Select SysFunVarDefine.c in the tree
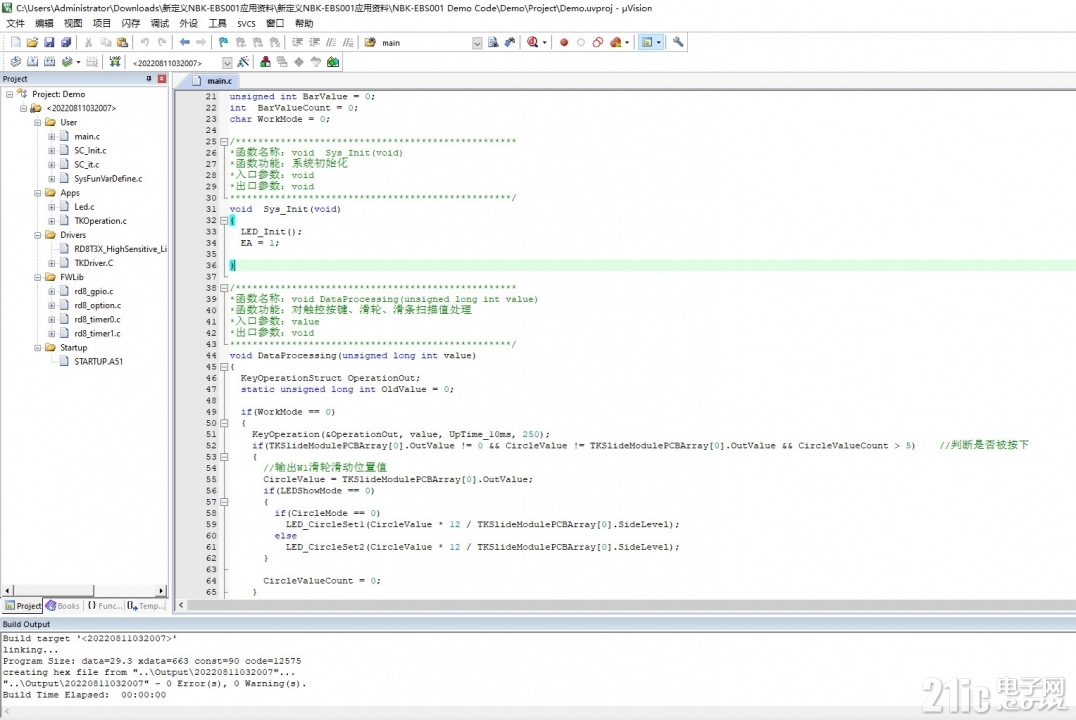Image resolution: width=1076 pixels, height=720 pixels. (x=108, y=178)
